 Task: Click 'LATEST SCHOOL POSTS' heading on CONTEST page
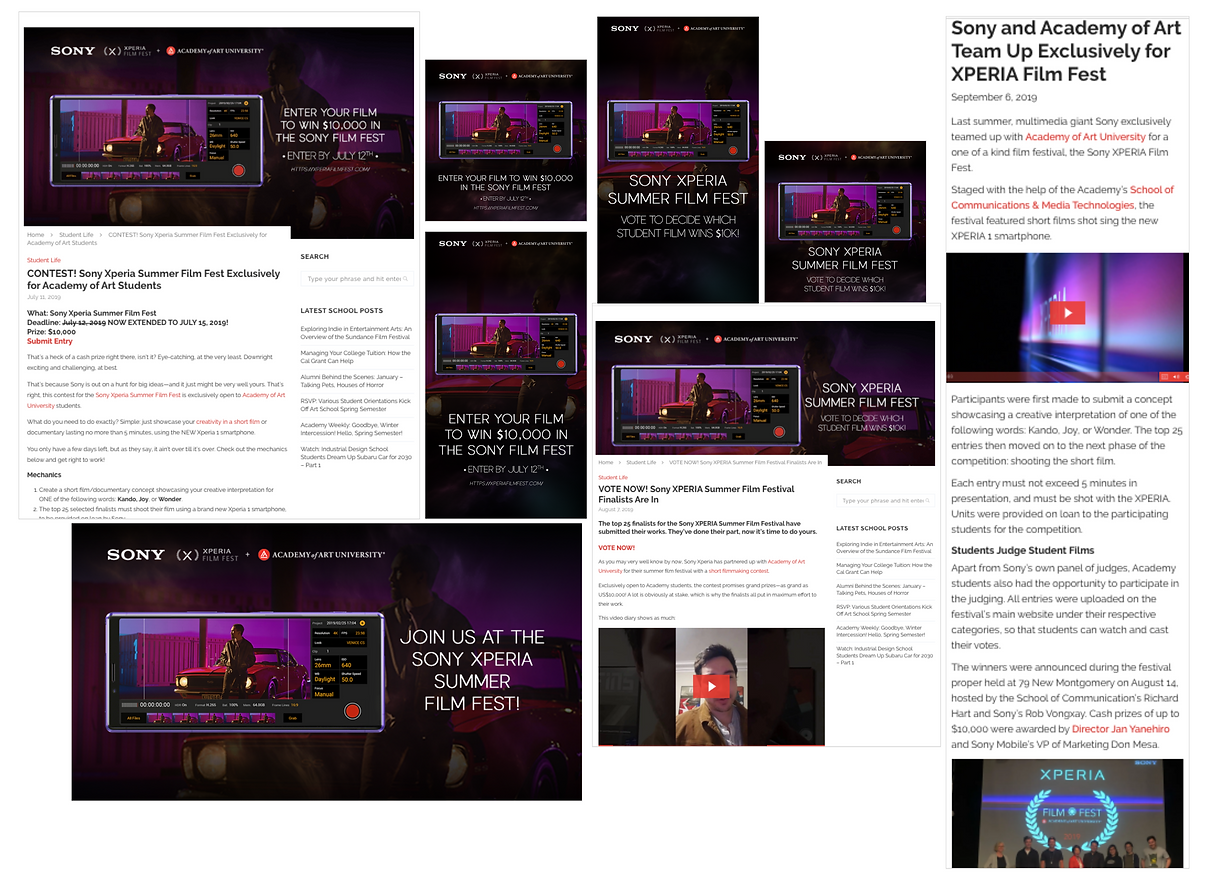tap(342, 311)
